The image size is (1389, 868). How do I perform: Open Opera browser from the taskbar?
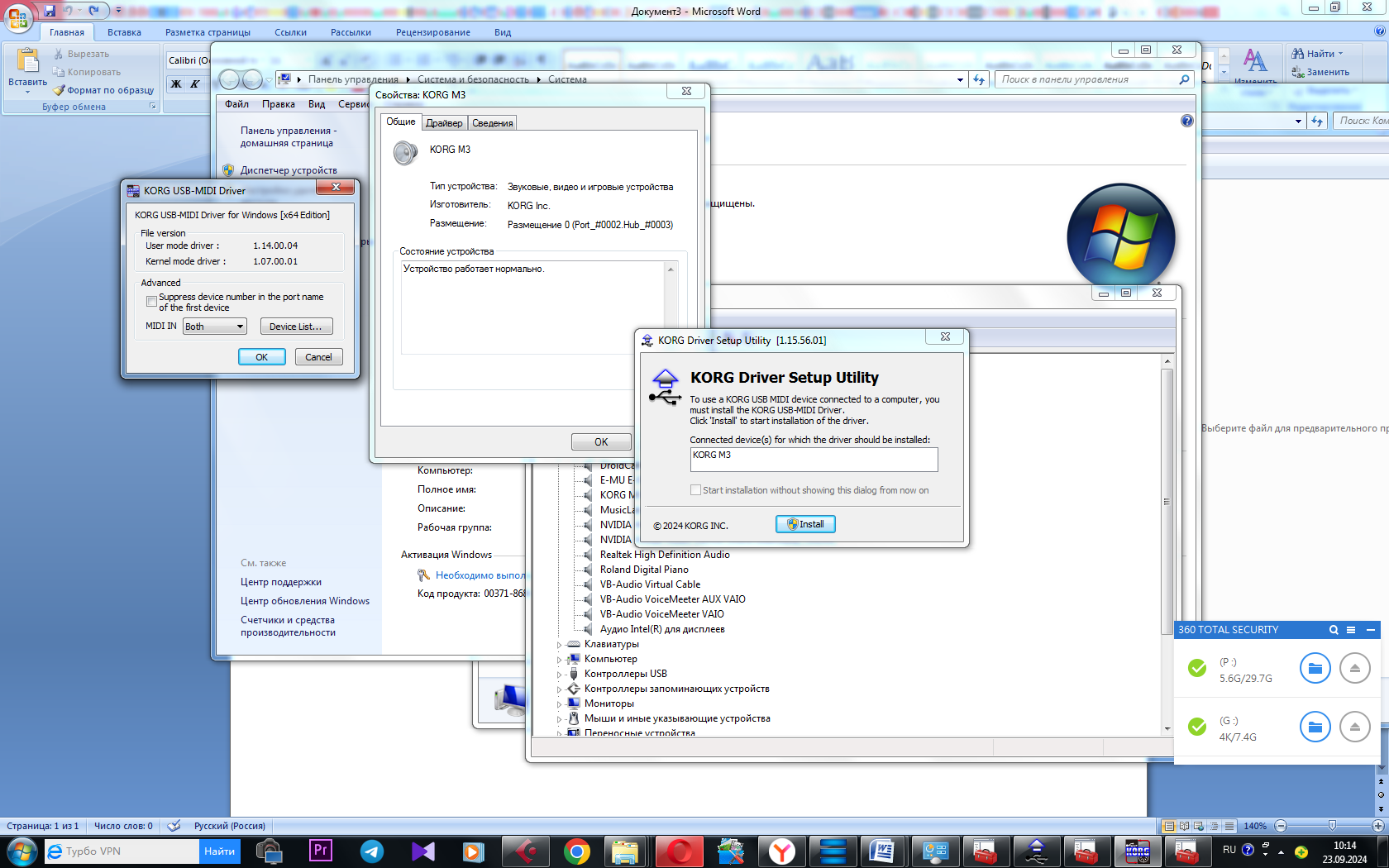coord(680,851)
